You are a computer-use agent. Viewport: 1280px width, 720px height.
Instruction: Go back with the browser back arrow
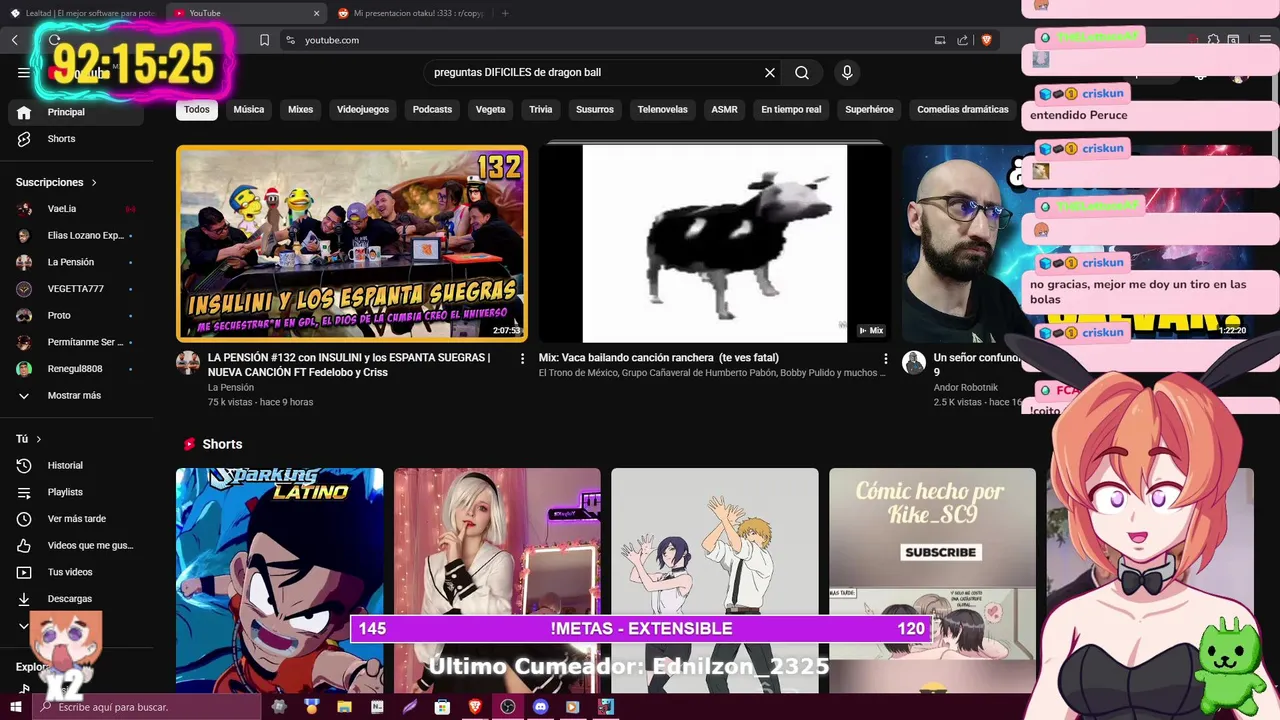pyautogui.click(x=15, y=40)
